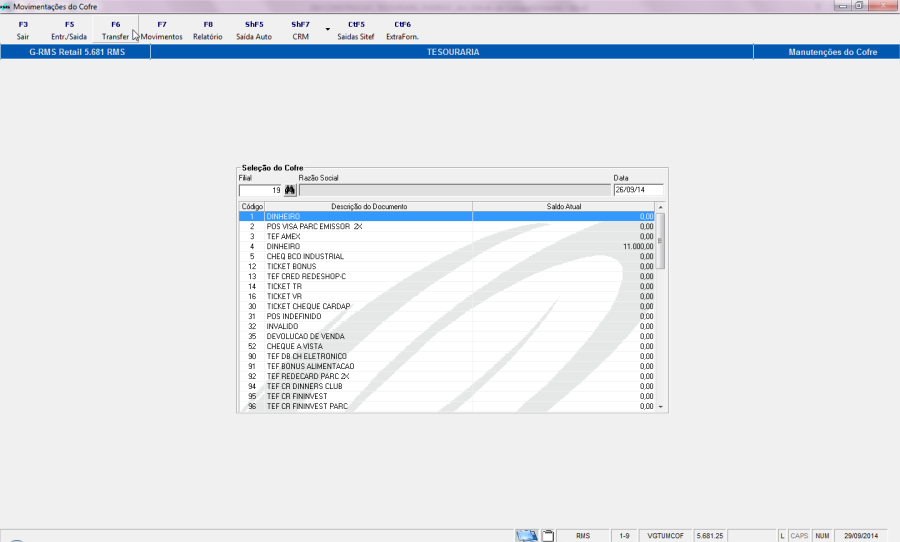Image resolution: width=900 pixels, height=542 pixels.
Task: Click the 5.681.25 version status entry
Action: [x=710, y=536]
